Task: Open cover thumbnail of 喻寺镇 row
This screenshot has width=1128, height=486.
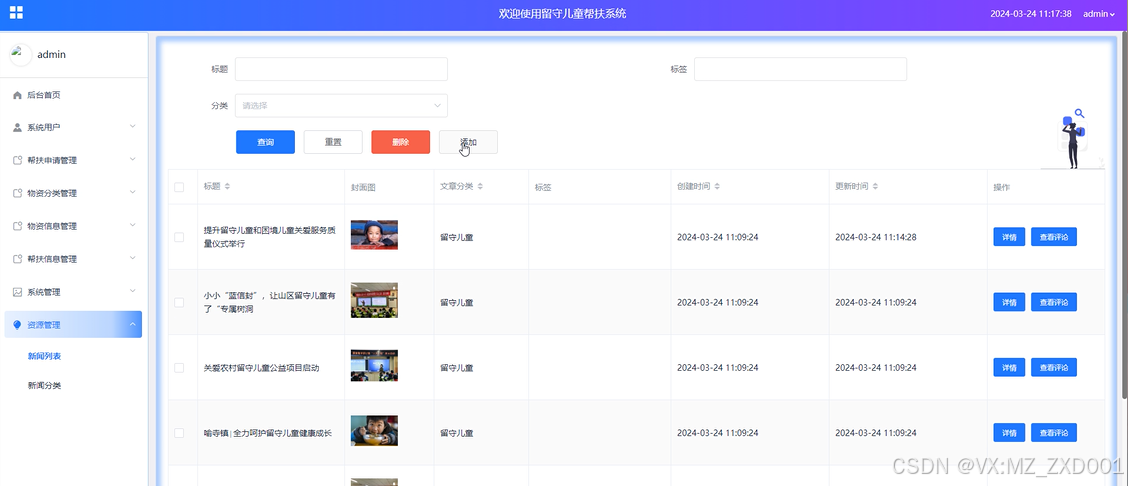Action: pos(374,431)
